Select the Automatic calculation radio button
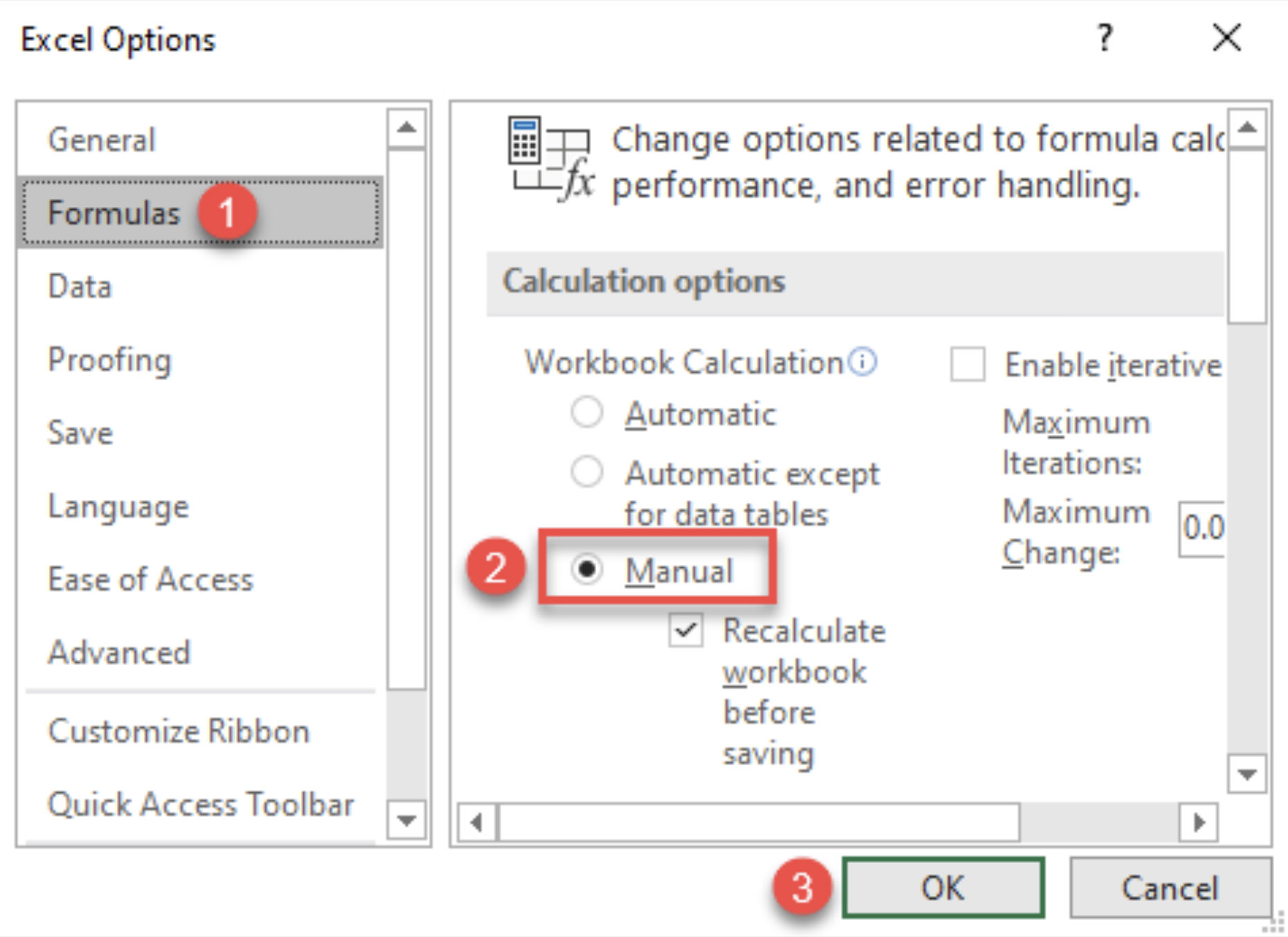The height and width of the screenshot is (937, 1288). pos(587,413)
